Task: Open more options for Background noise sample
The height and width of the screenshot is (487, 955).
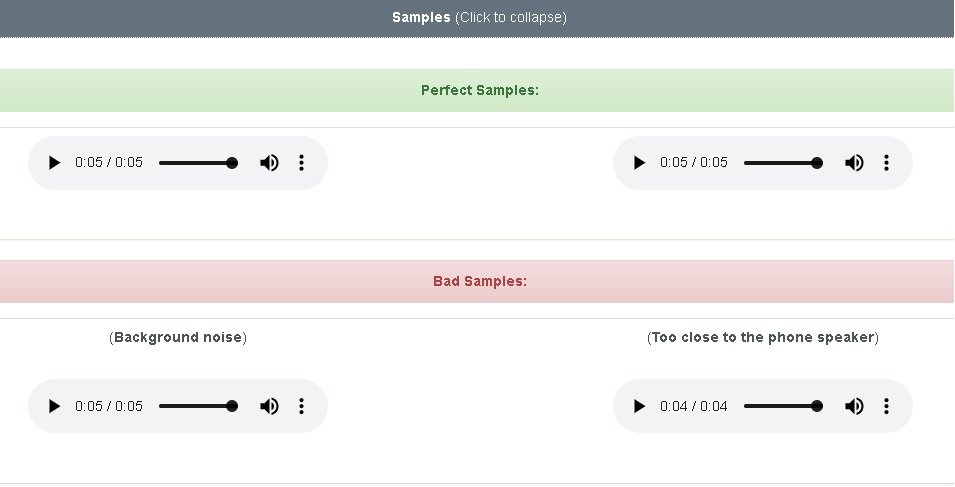Action: [301, 406]
